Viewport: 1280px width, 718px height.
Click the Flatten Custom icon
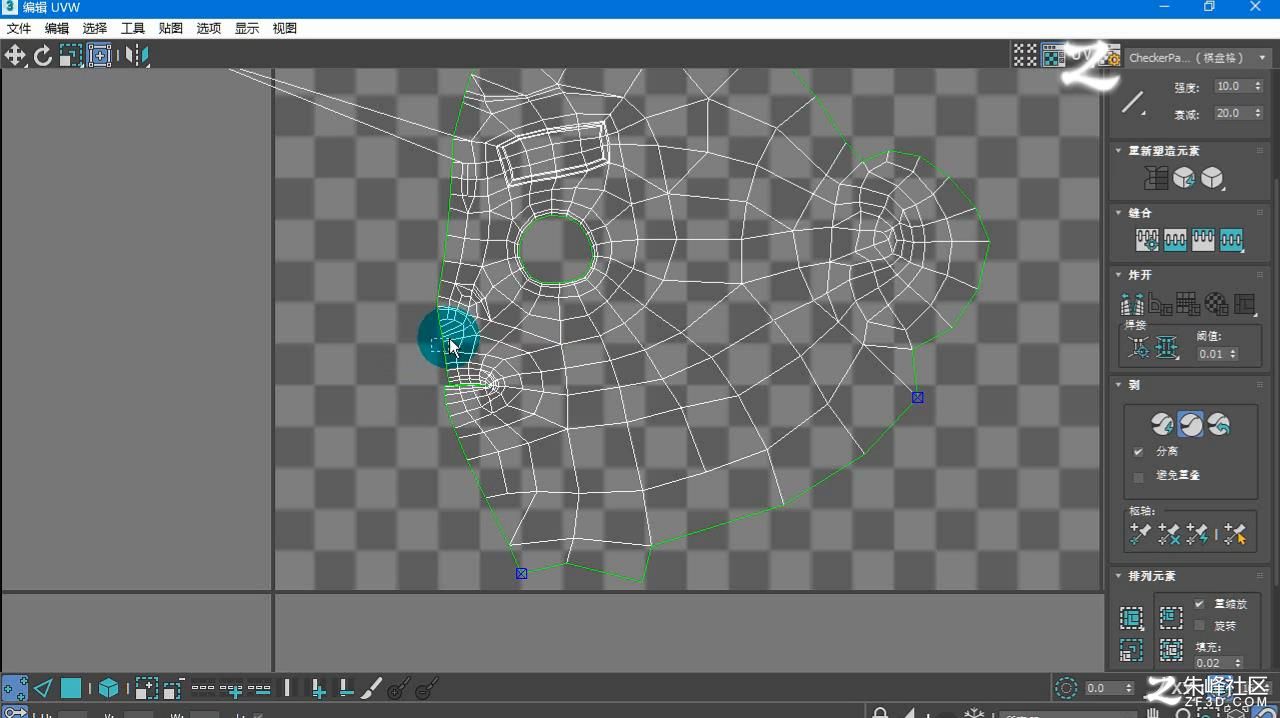click(1244, 302)
